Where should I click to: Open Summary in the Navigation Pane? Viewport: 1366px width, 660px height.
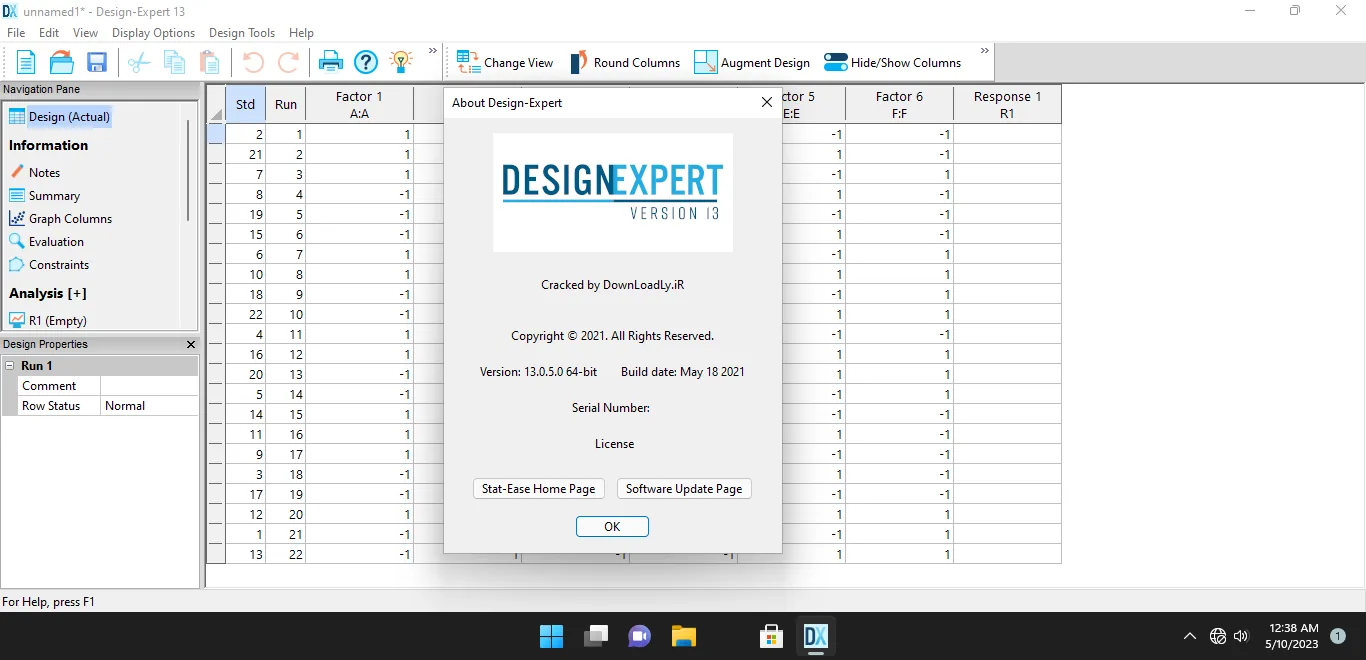(45, 196)
